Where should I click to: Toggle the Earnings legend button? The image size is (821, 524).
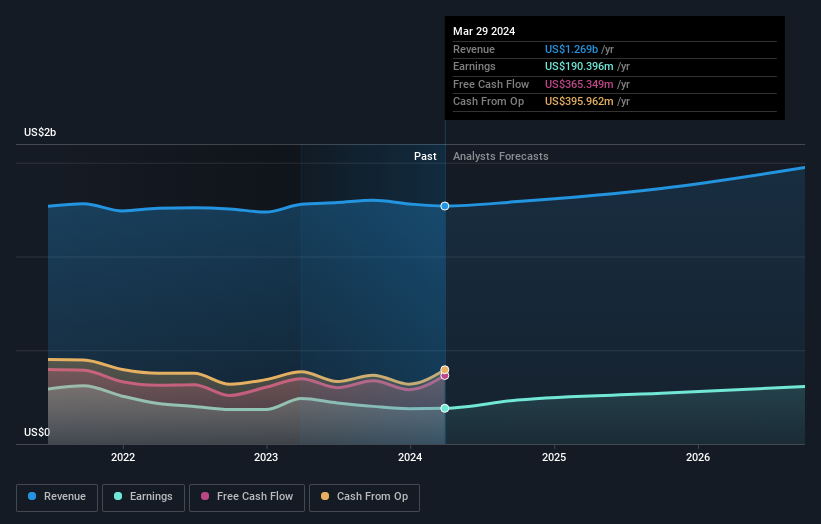coord(143,497)
